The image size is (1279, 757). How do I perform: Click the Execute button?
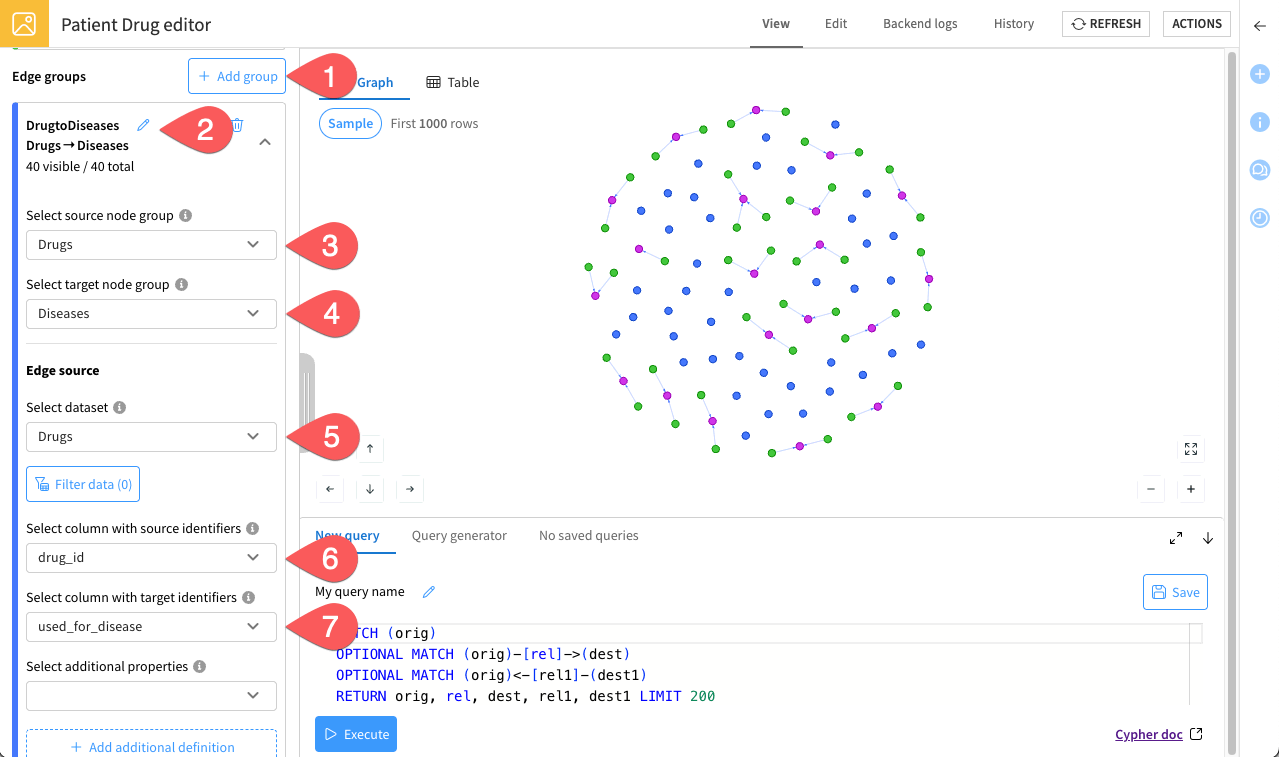coord(356,734)
